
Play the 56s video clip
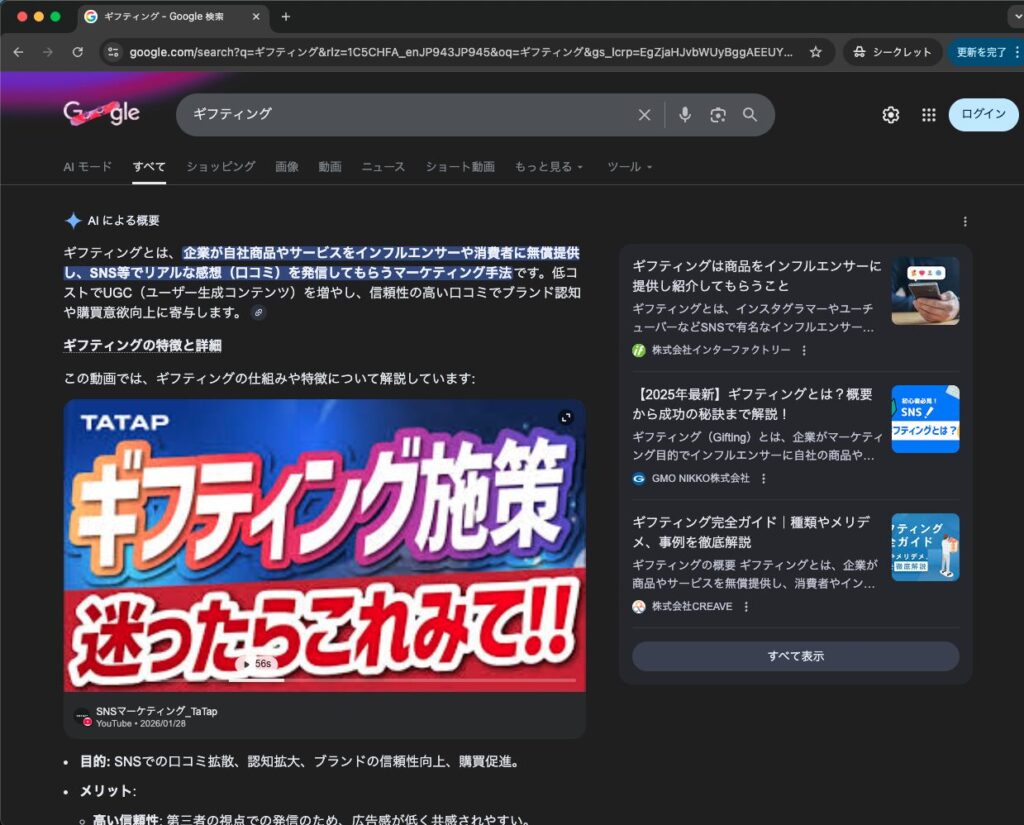pyautogui.click(x=256, y=664)
